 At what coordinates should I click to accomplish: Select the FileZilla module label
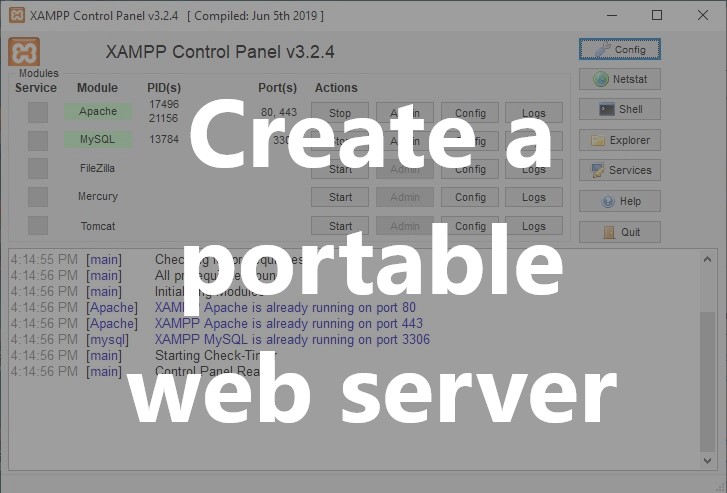click(x=97, y=168)
